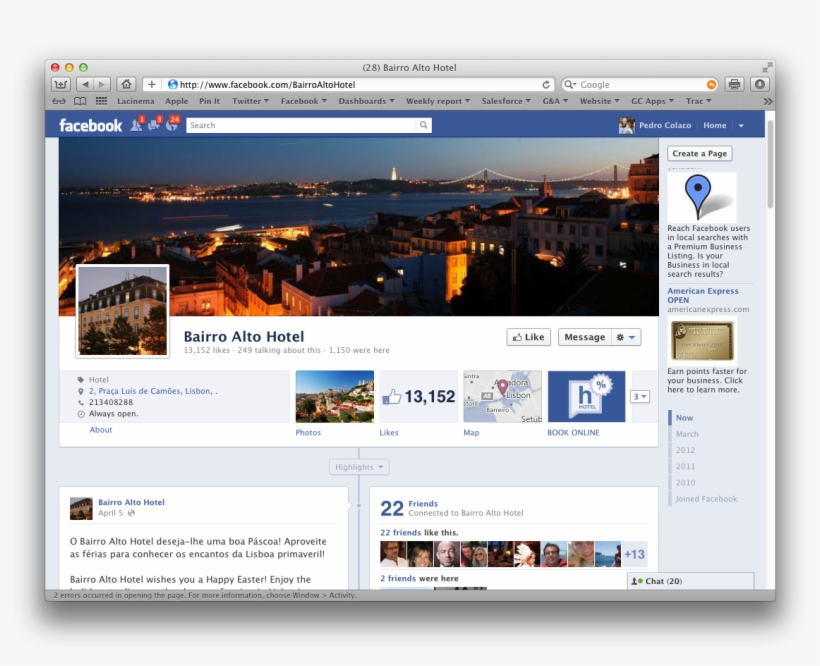Click the browser print icon
The height and width of the screenshot is (666, 820).
(x=734, y=84)
